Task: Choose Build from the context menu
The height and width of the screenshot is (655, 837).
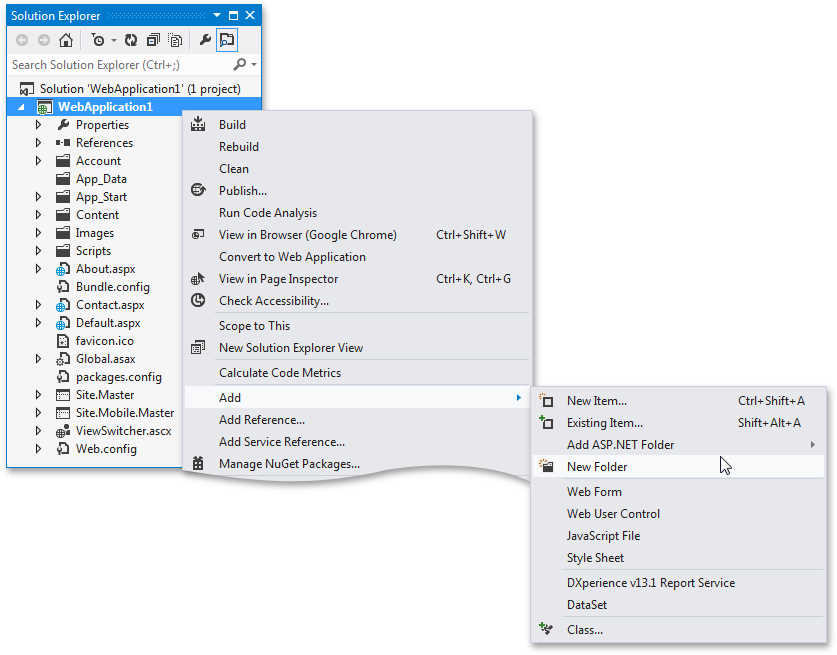Action: pos(232,125)
